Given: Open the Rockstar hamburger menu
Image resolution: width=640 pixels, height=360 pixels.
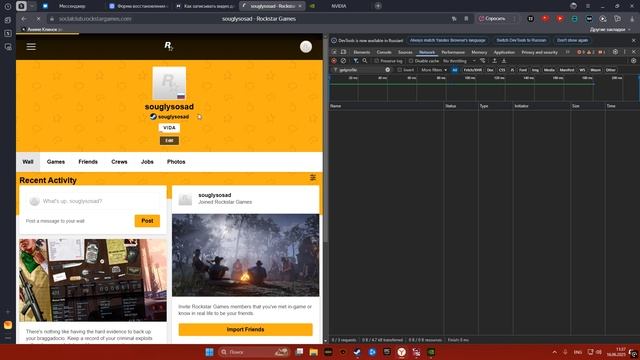Looking at the screenshot, I should click(x=31, y=47).
